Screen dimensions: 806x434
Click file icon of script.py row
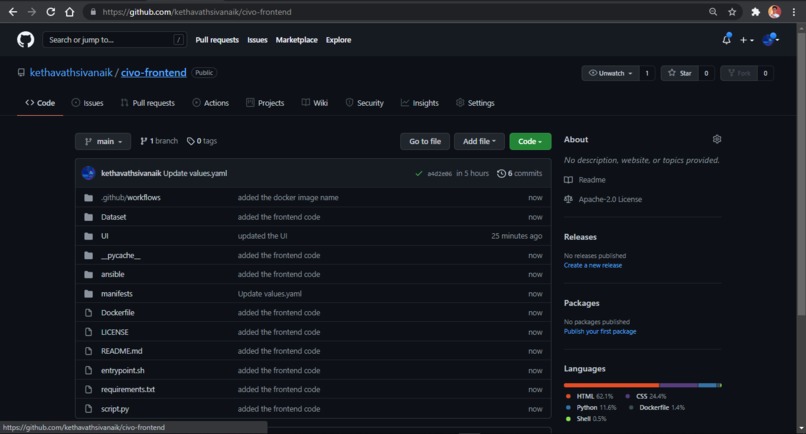(x=88, y=409)
